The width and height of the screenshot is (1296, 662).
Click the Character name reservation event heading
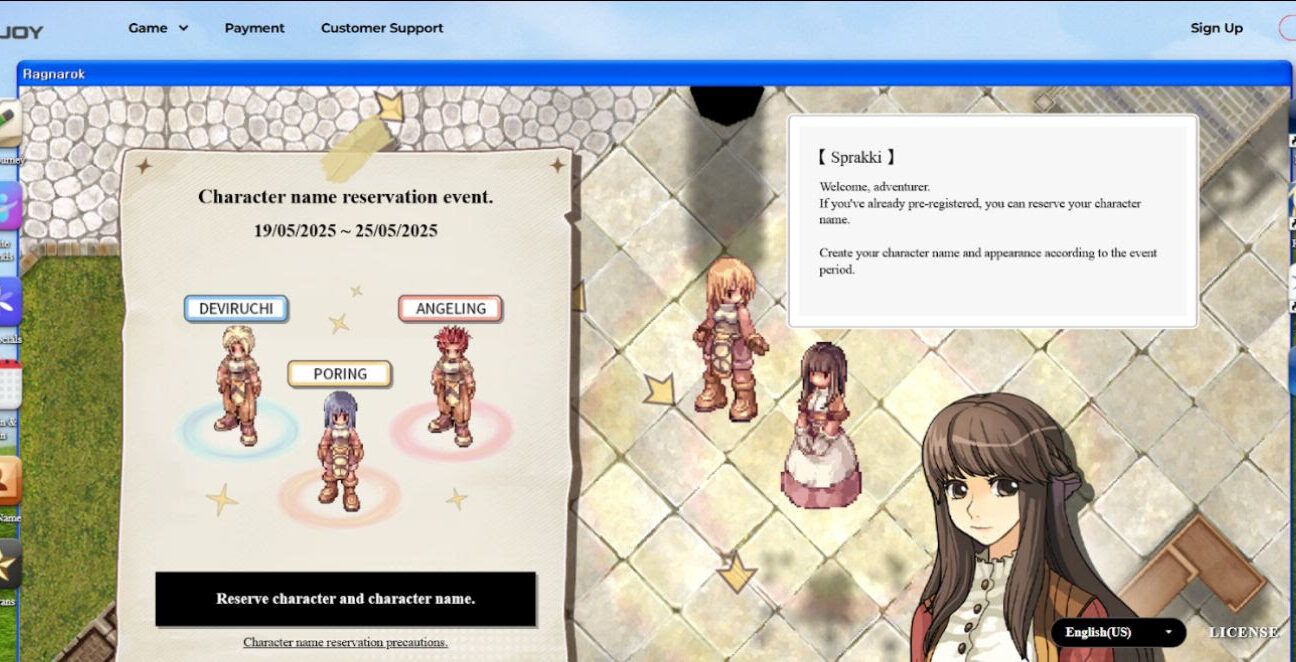(x=346, y=197)
